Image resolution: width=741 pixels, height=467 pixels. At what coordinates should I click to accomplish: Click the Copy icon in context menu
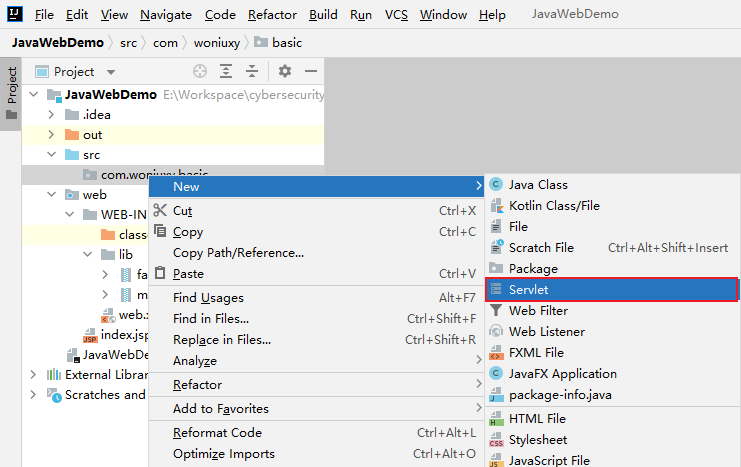[x=160, y=230]
